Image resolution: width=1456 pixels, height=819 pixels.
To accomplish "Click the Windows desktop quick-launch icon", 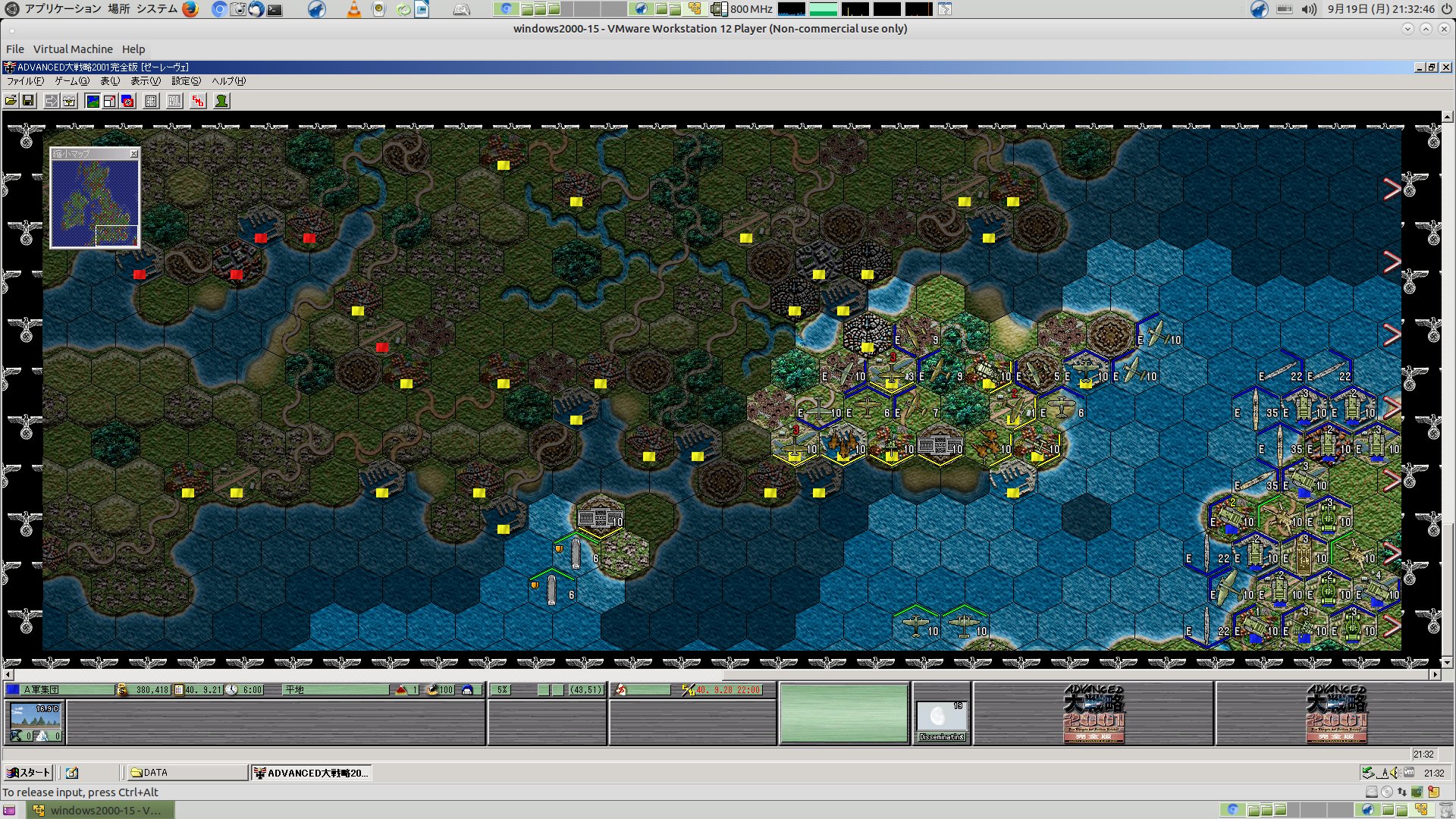I will 72,773.
